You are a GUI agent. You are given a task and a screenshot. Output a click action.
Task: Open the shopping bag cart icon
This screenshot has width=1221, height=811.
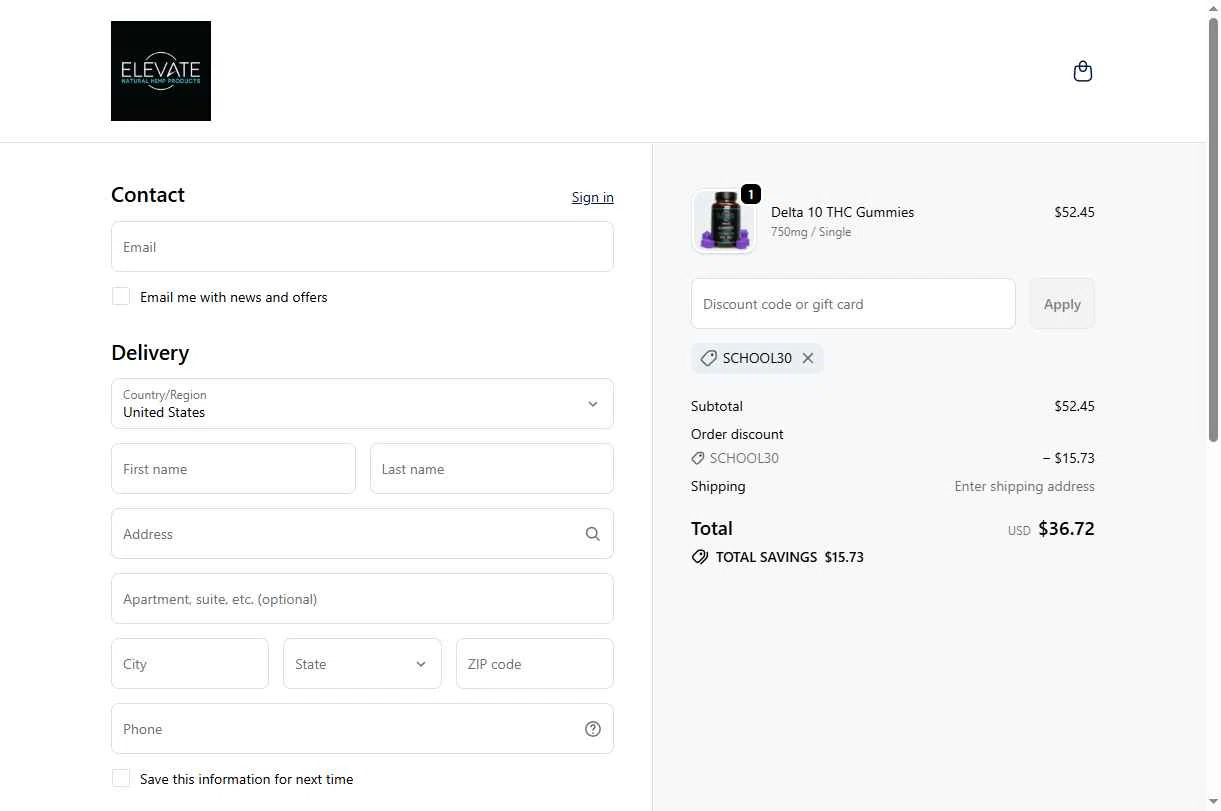tap(1082, 71)
